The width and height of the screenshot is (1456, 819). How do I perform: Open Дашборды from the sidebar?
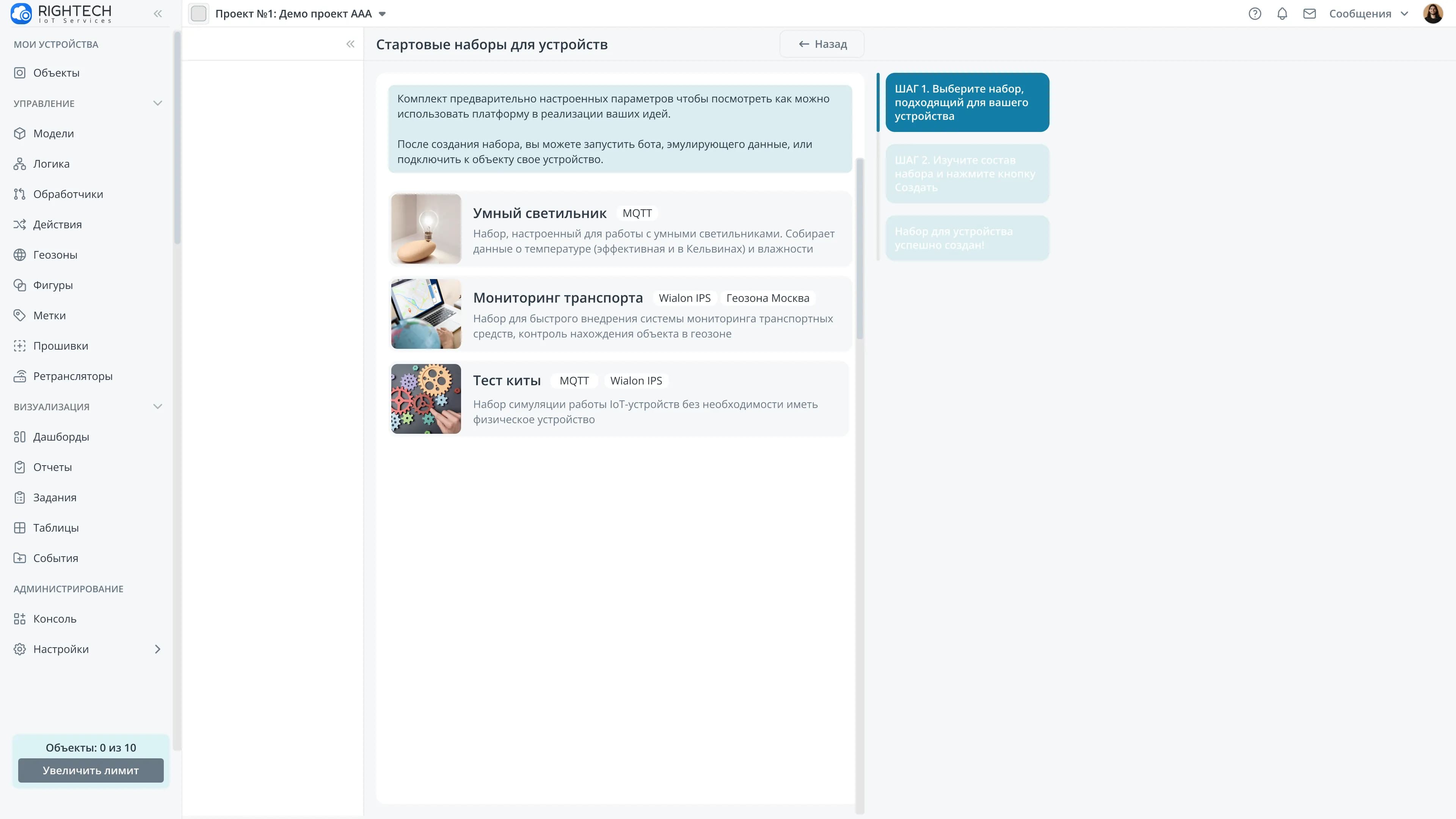point(61,437)
